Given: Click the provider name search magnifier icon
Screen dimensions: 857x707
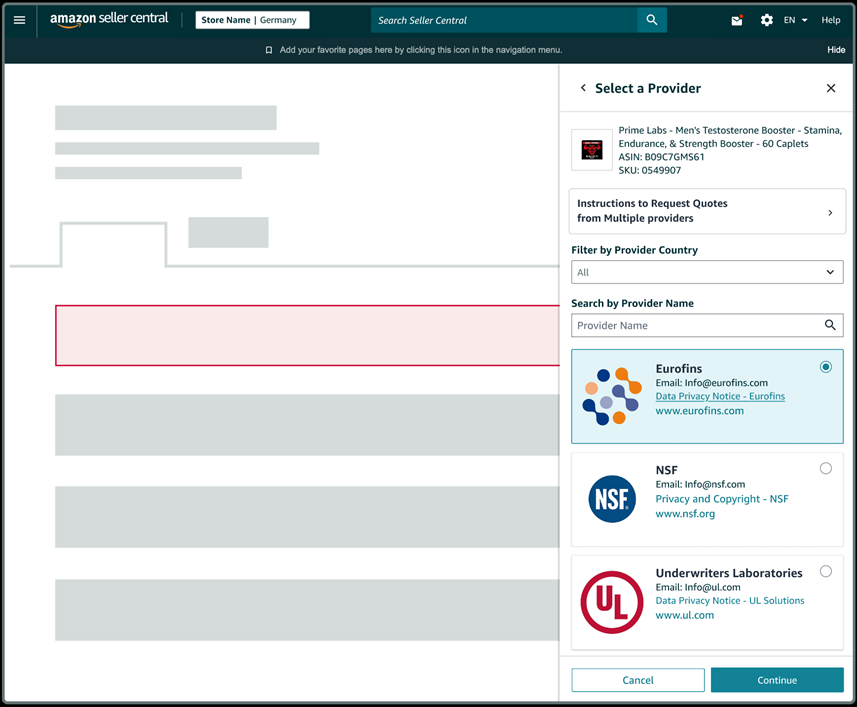Looking at the screenshot, I should coord(830,325).
